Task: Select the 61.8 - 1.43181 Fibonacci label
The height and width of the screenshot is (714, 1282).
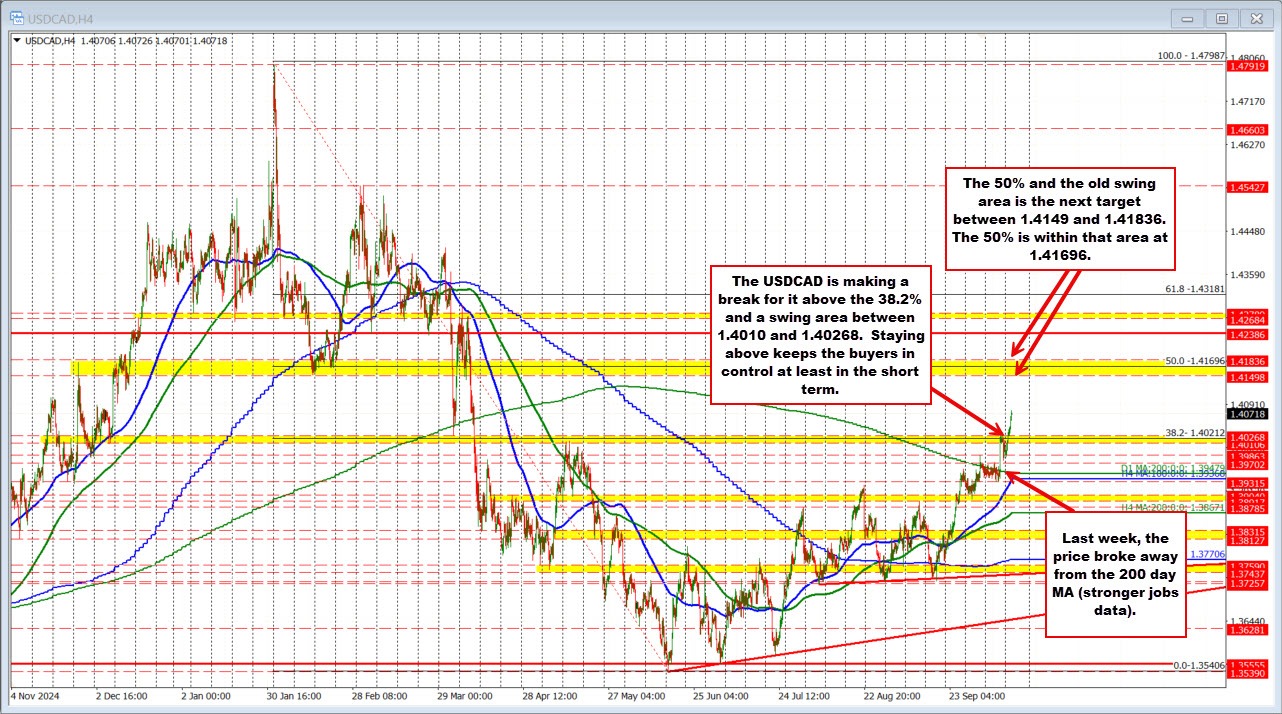Action: pos(1192,289)
